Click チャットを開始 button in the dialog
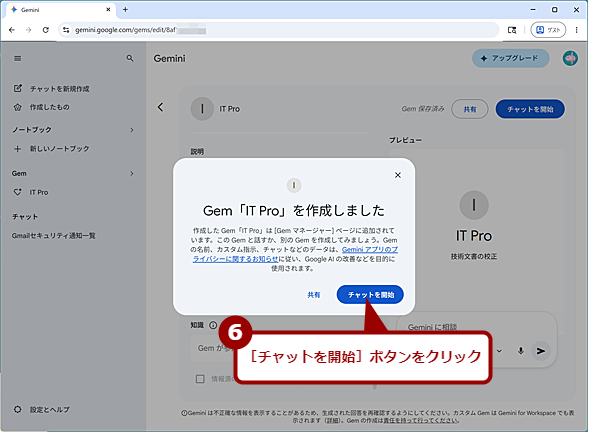 coord(370,295)
